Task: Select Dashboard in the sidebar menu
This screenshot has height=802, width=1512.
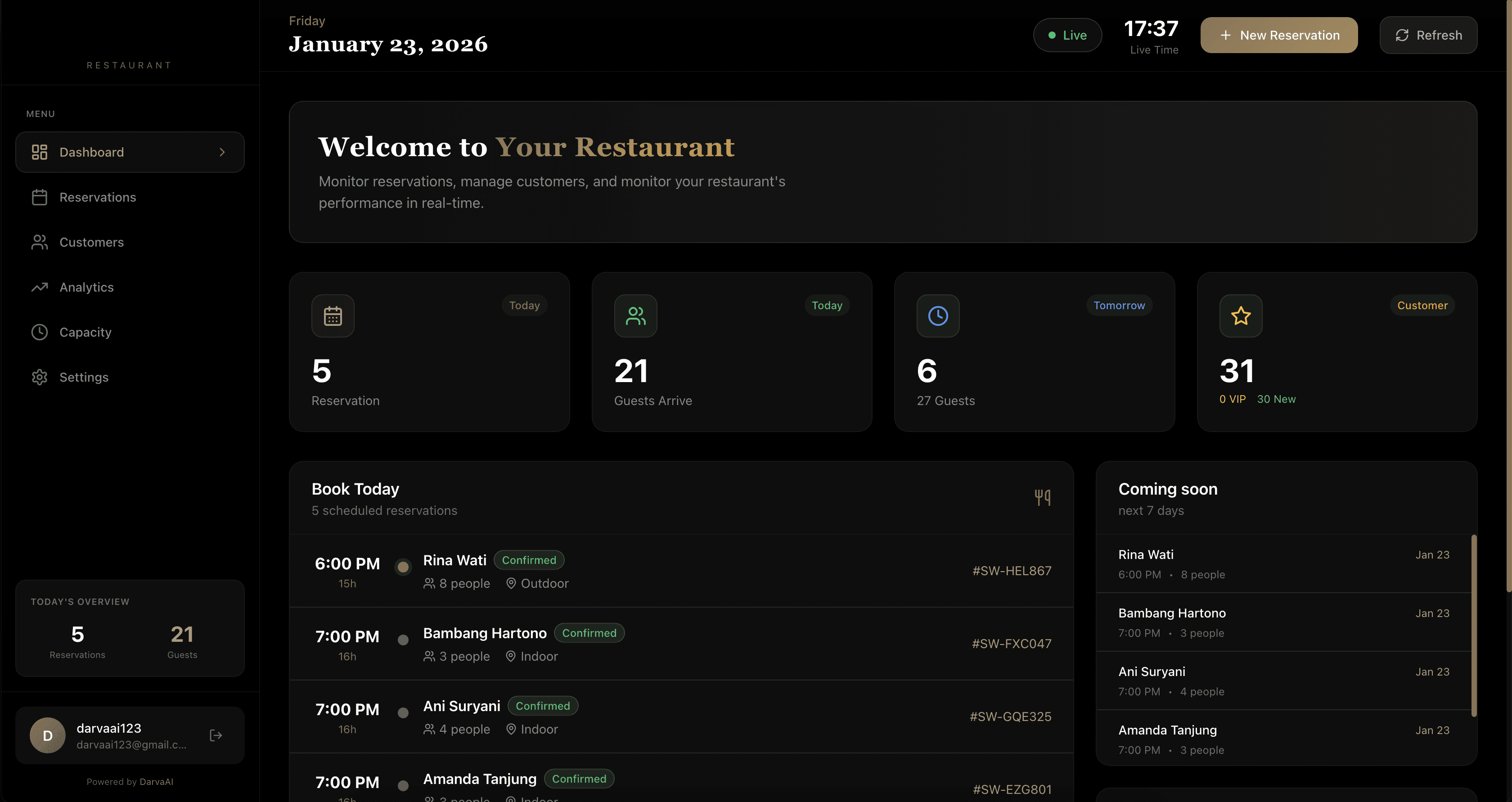Action: coord(91,152)
